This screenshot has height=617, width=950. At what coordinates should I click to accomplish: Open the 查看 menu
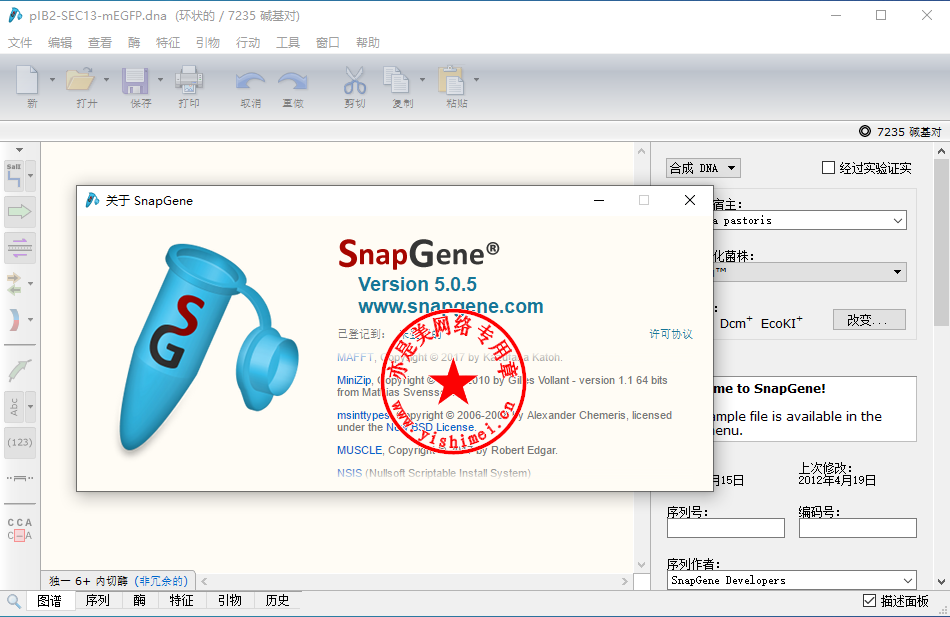coord(100,42)
